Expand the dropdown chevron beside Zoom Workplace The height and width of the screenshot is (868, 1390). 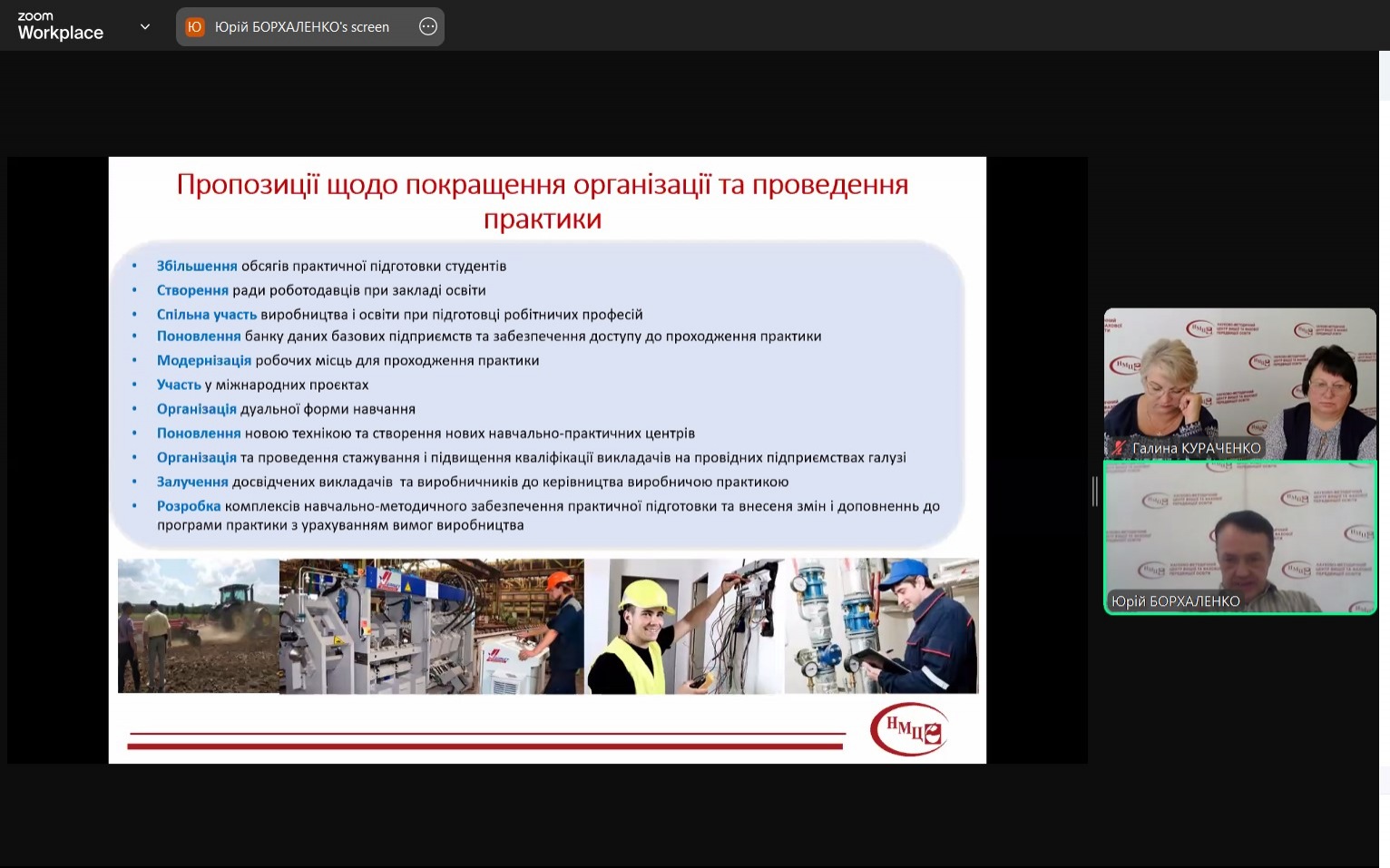coord(145,27)
